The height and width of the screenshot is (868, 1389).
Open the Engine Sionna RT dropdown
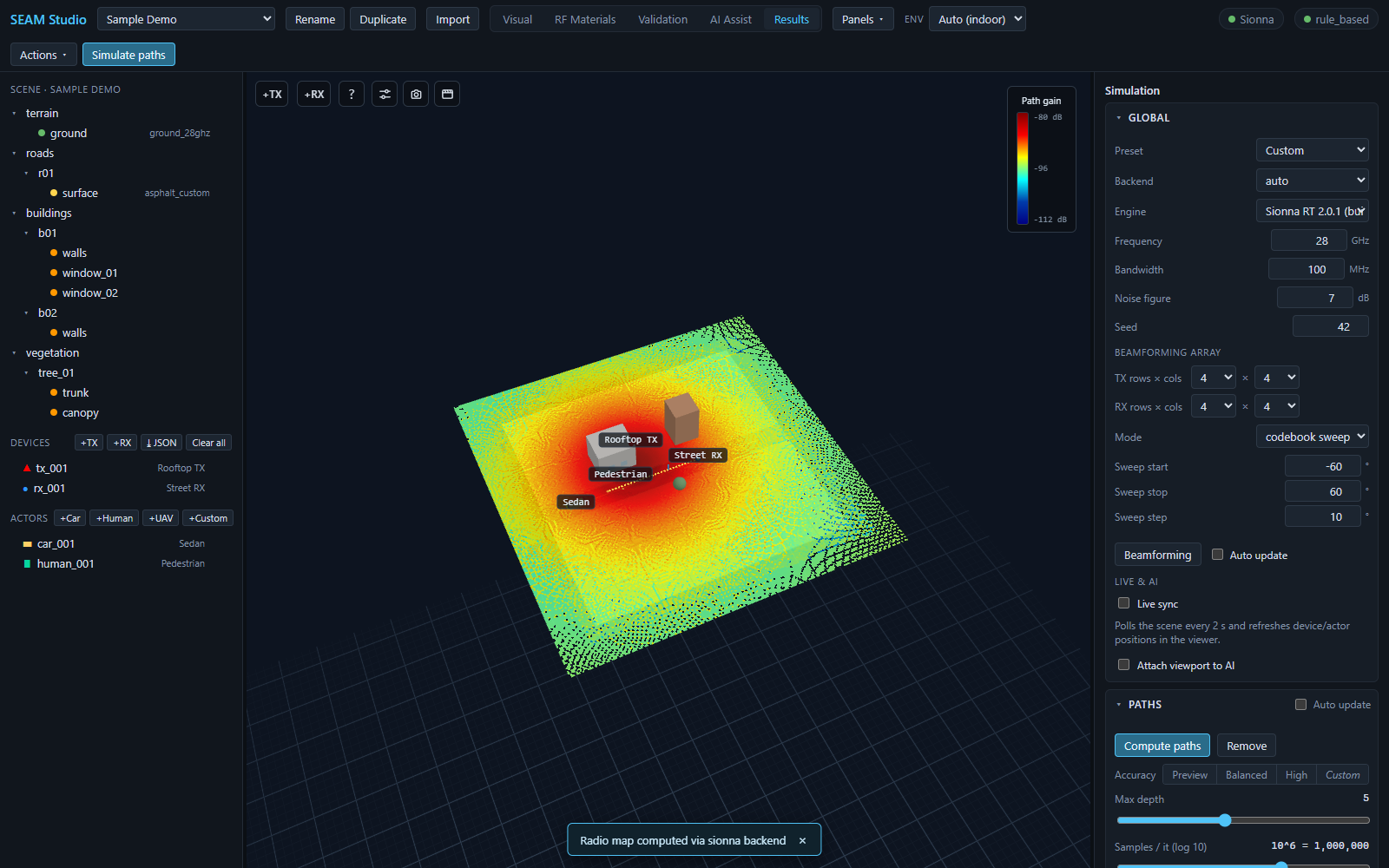pyautogui.click(x=1313, y=211)
